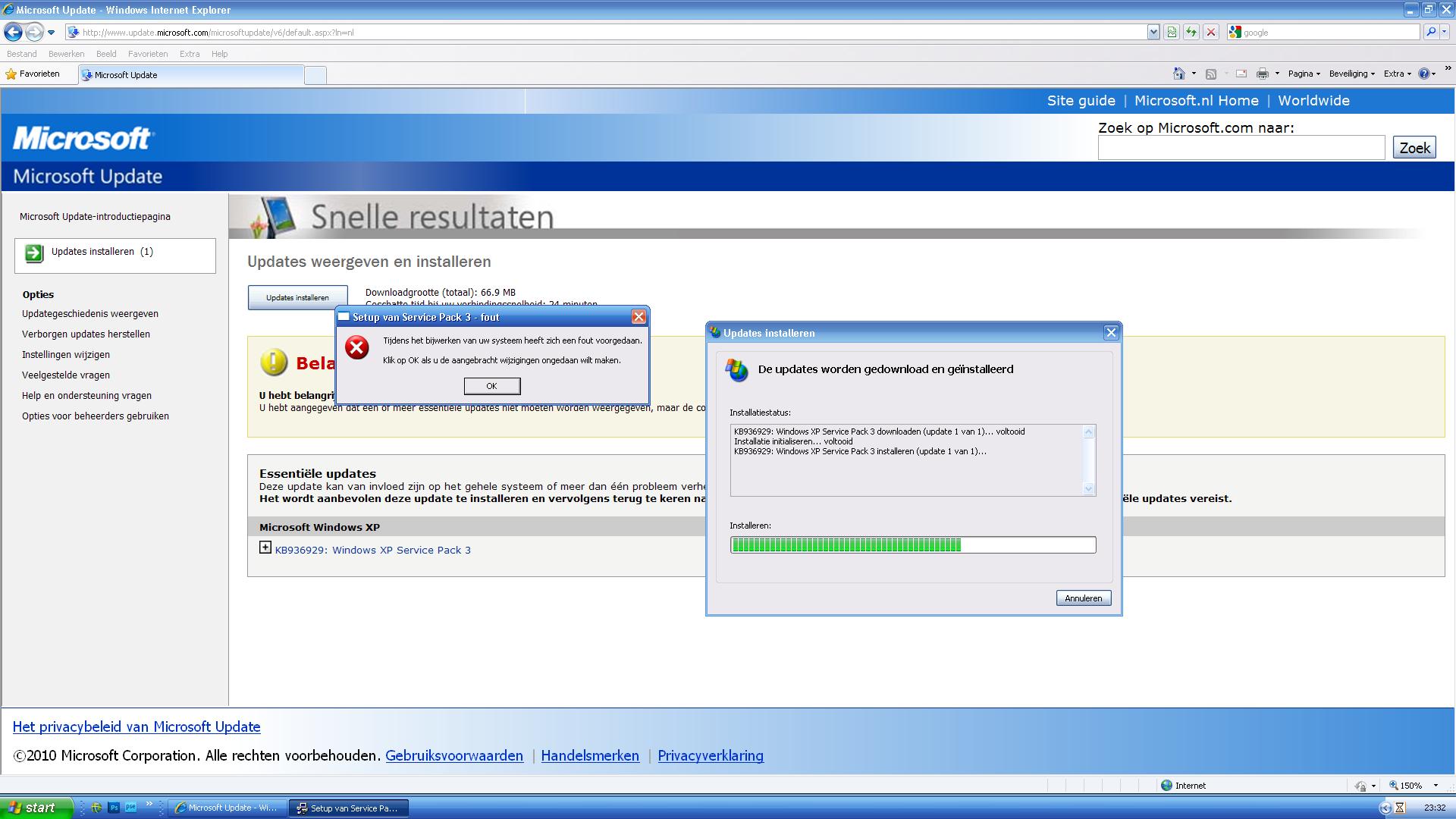This screenshot has width=1456, height=819.
Task: Click the search magnifier next to Google box
Action: tap(1430, 32)
